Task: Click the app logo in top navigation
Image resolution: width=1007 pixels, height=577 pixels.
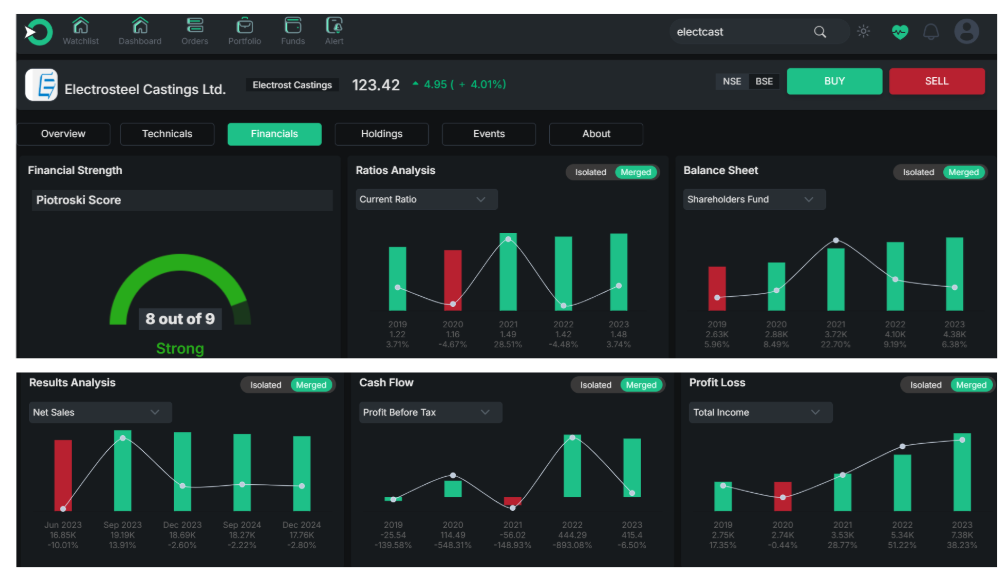Action: [x=38, y=31]
